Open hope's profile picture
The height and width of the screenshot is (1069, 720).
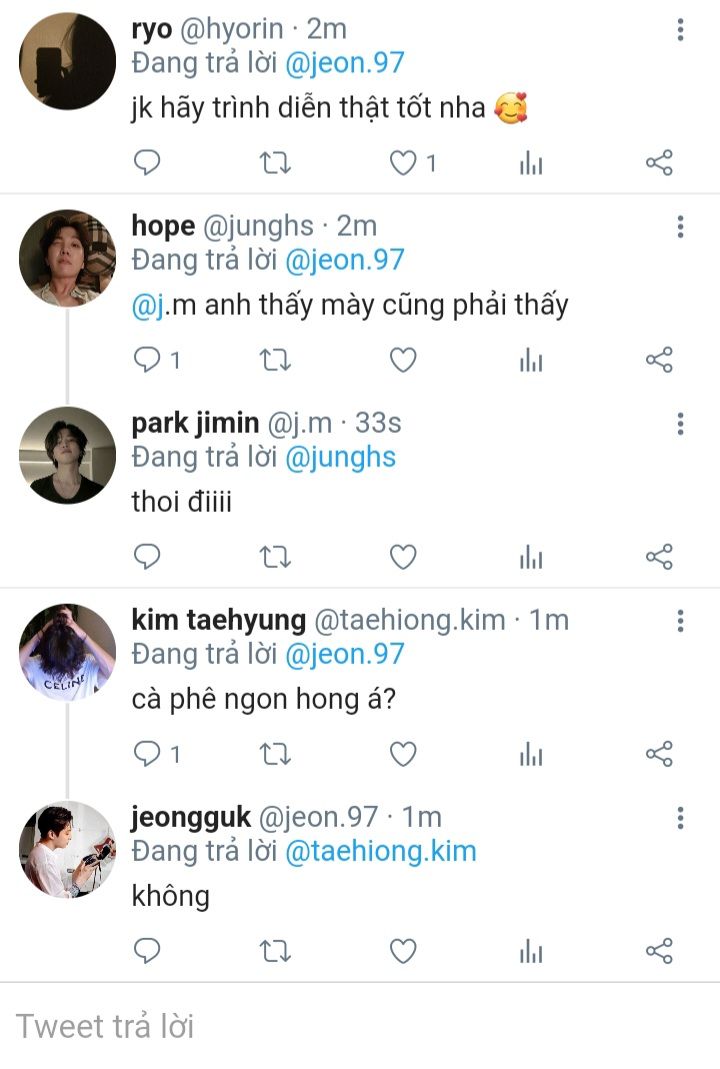67,257
